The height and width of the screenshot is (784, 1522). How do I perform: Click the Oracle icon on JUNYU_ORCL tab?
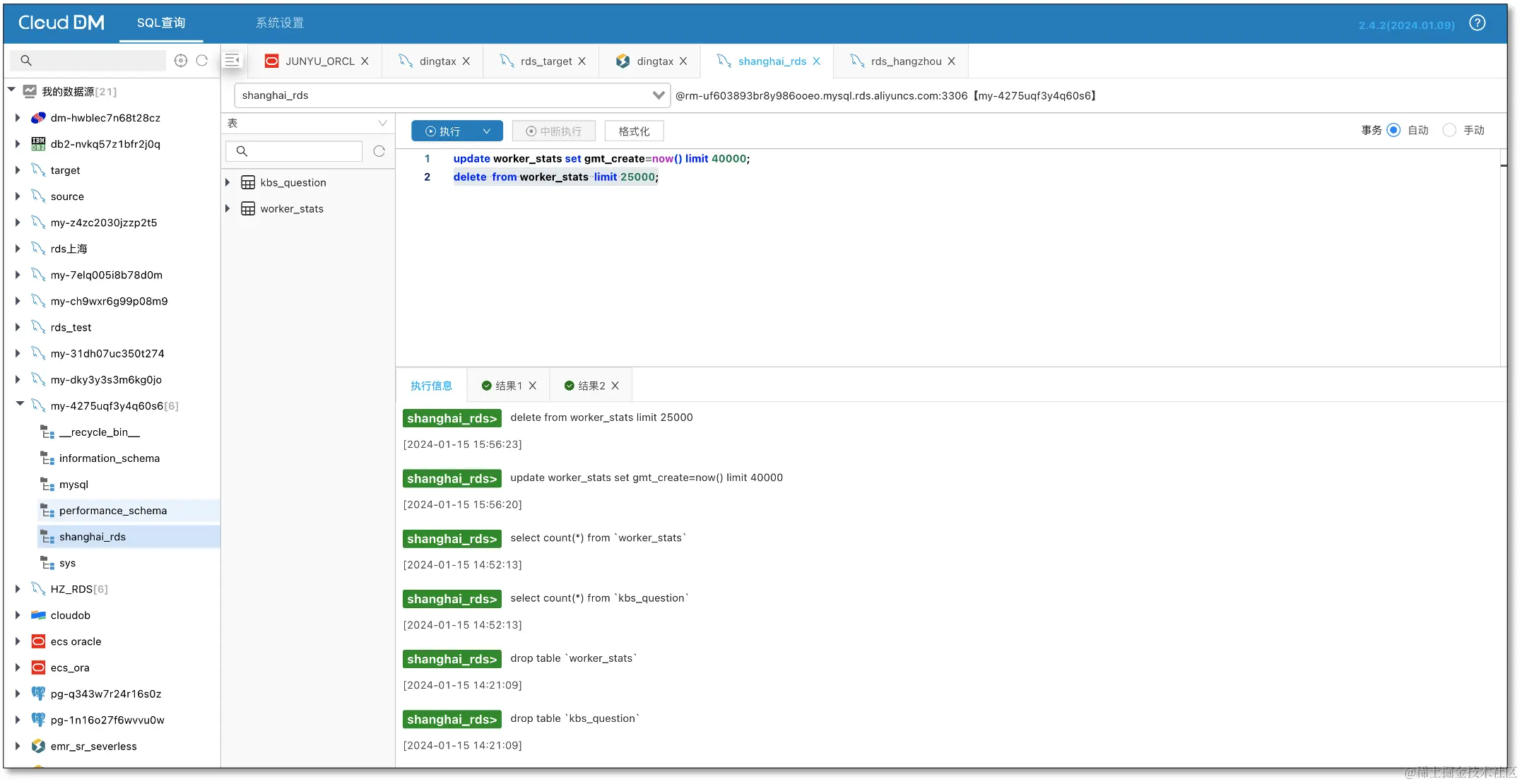[271, 61]
